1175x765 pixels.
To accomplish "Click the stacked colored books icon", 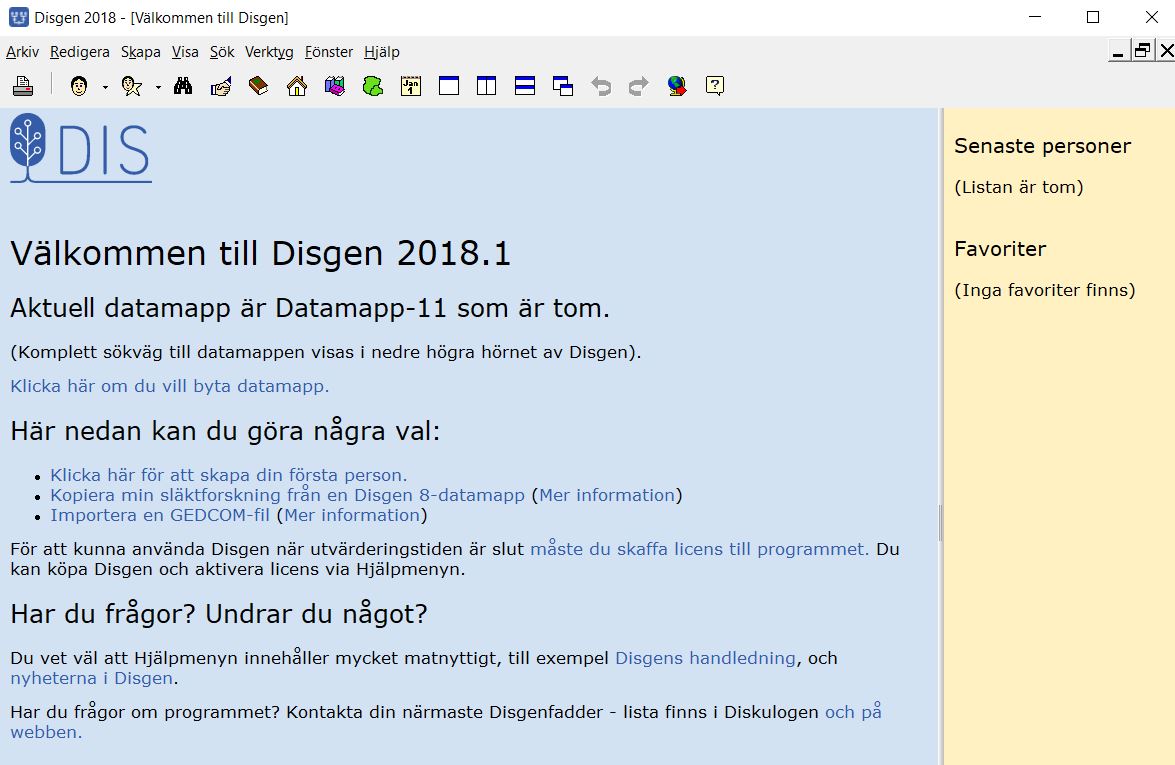I will pyautogui.click(x=335, y=86).
